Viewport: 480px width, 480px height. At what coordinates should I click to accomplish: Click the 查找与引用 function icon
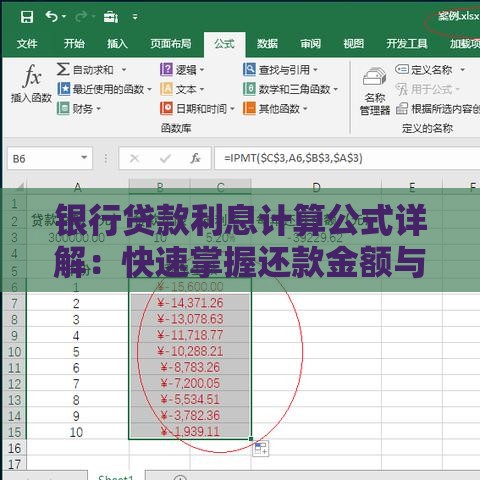249,70
